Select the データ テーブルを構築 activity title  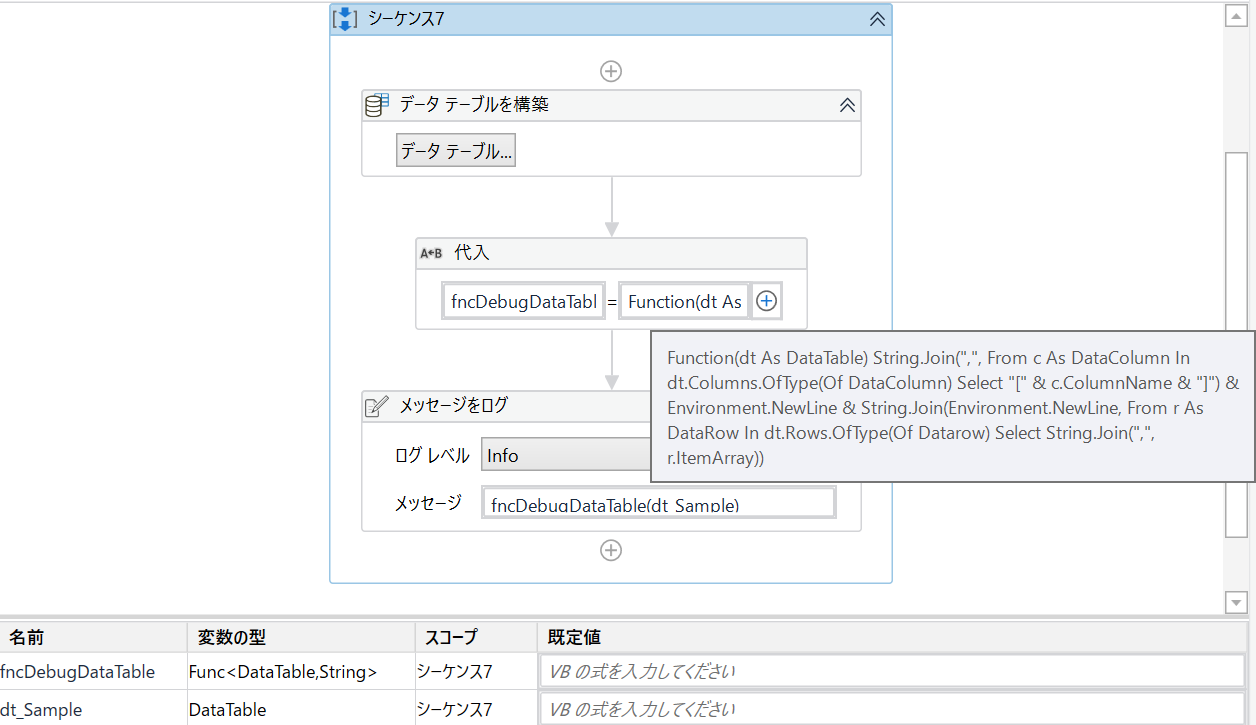474,104
